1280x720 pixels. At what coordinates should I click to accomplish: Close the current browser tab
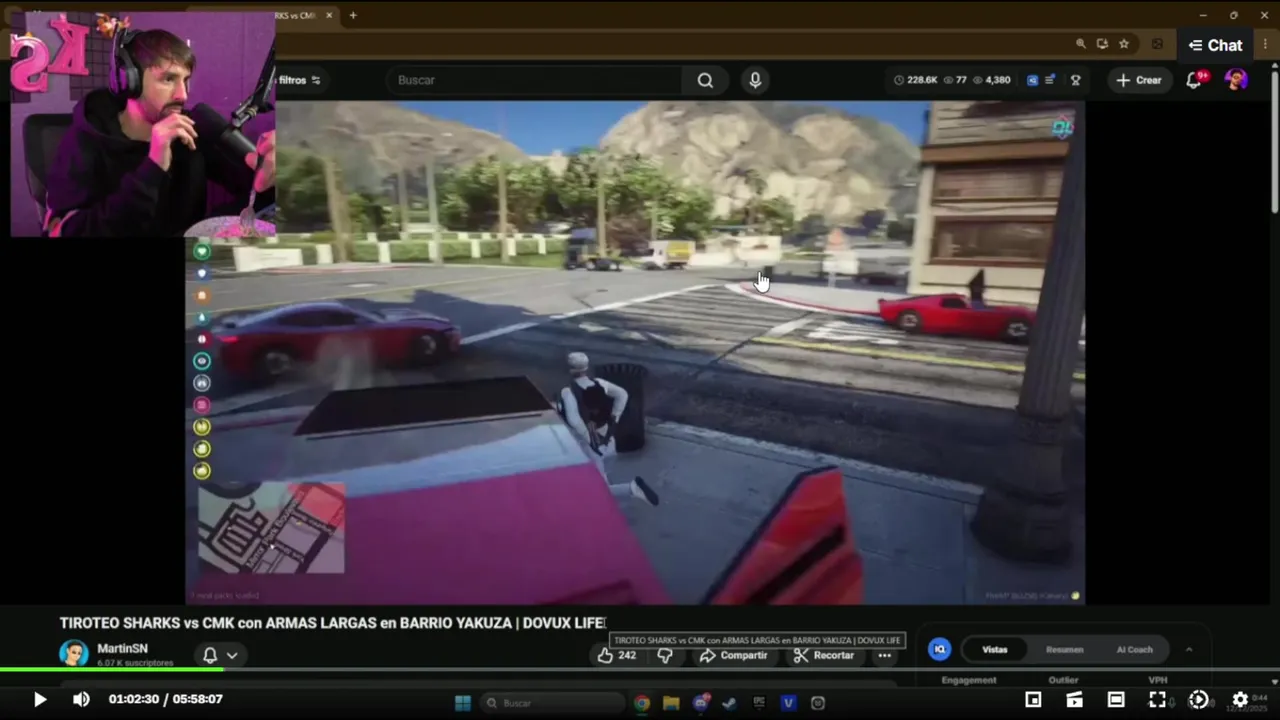coord(329,15)
